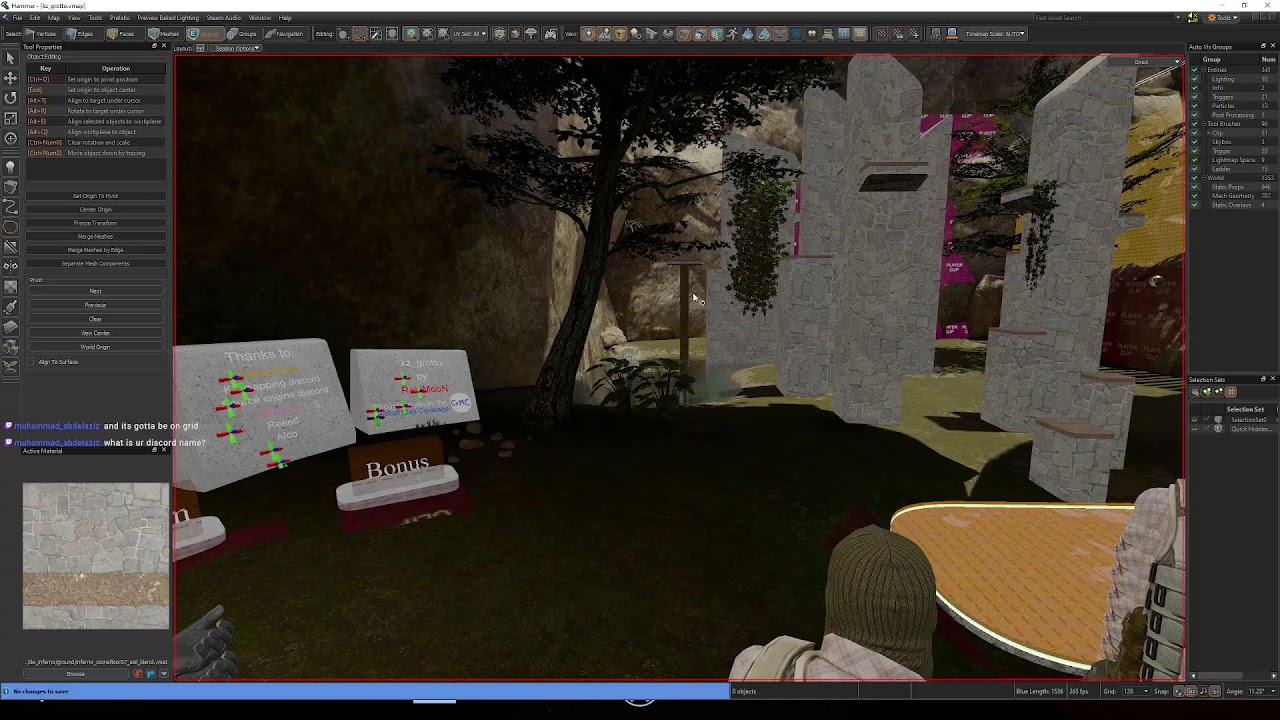1280x720 pixels.
Task: Open the Tools dropdown at top right
Action: click(1222, 17)
